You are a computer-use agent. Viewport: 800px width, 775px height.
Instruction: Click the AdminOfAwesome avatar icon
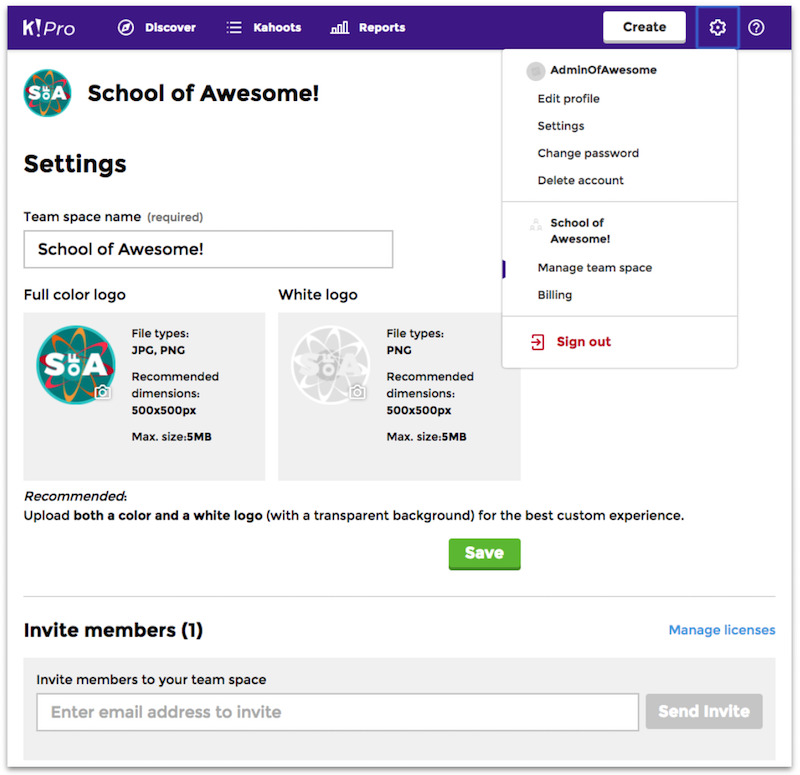click(x=536, y=71)
